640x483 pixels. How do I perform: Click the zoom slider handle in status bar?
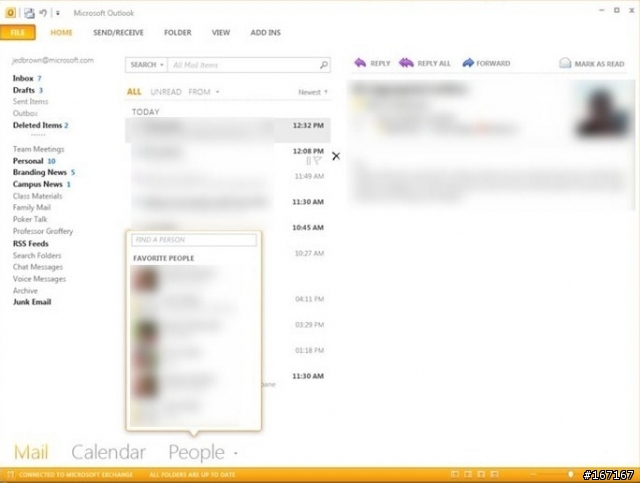click(x=570, y=474)
